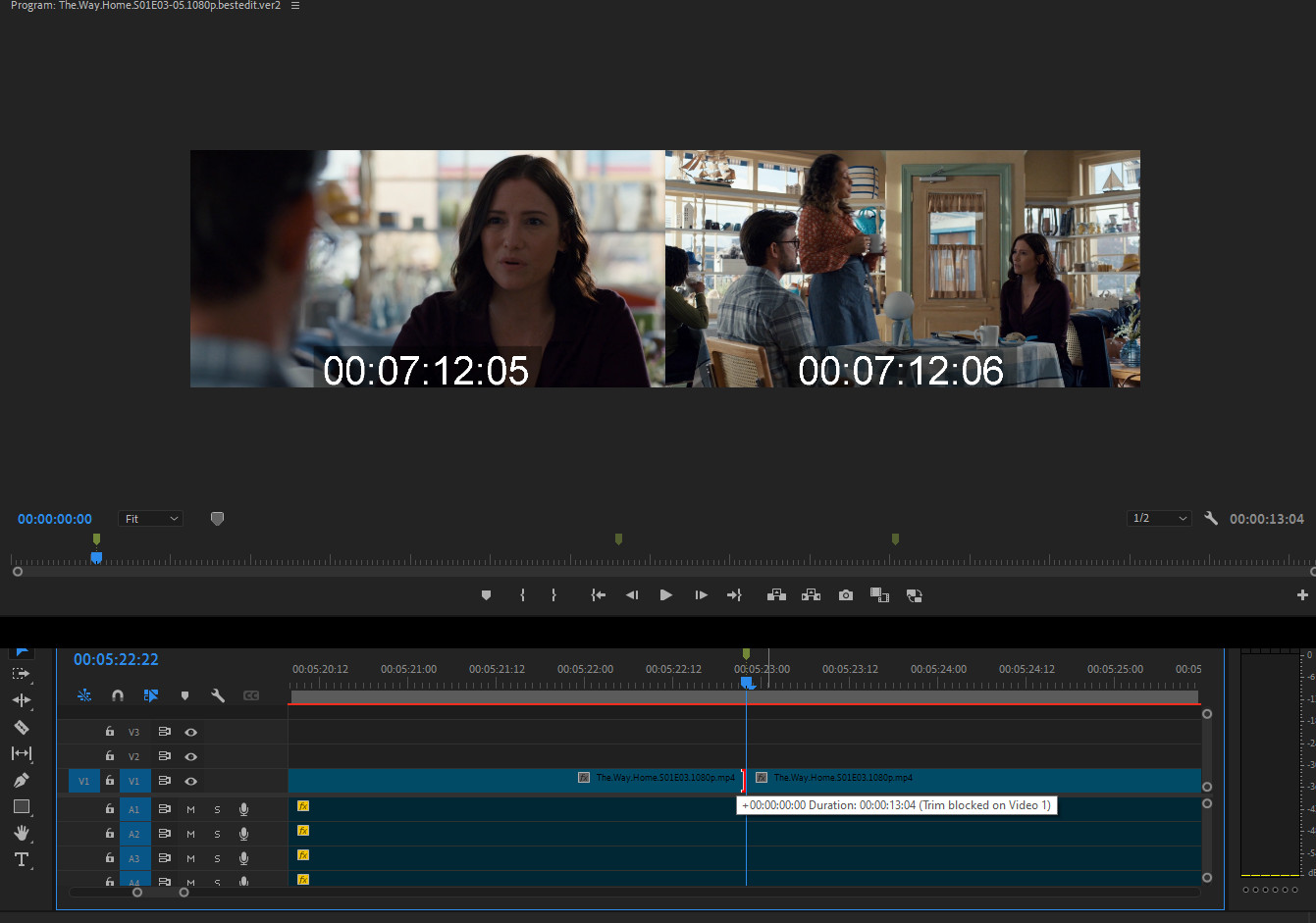Open the Button Editor plus icon

[x=1302, y=595]
